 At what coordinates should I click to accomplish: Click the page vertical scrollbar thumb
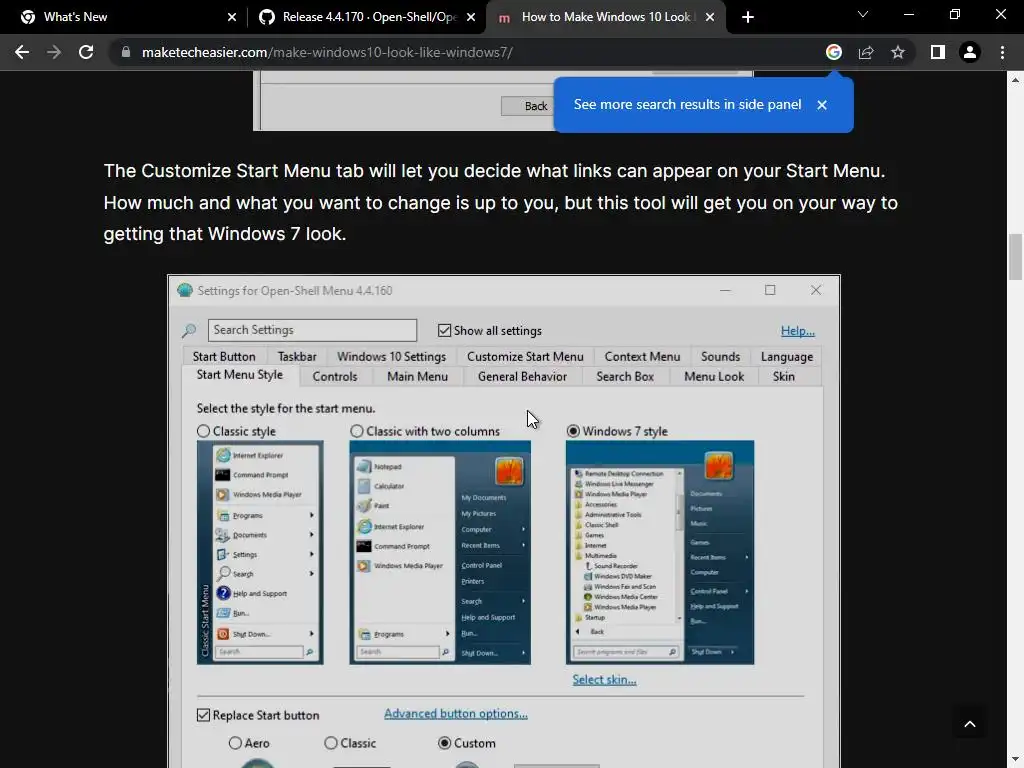[x=1015, y=257]
